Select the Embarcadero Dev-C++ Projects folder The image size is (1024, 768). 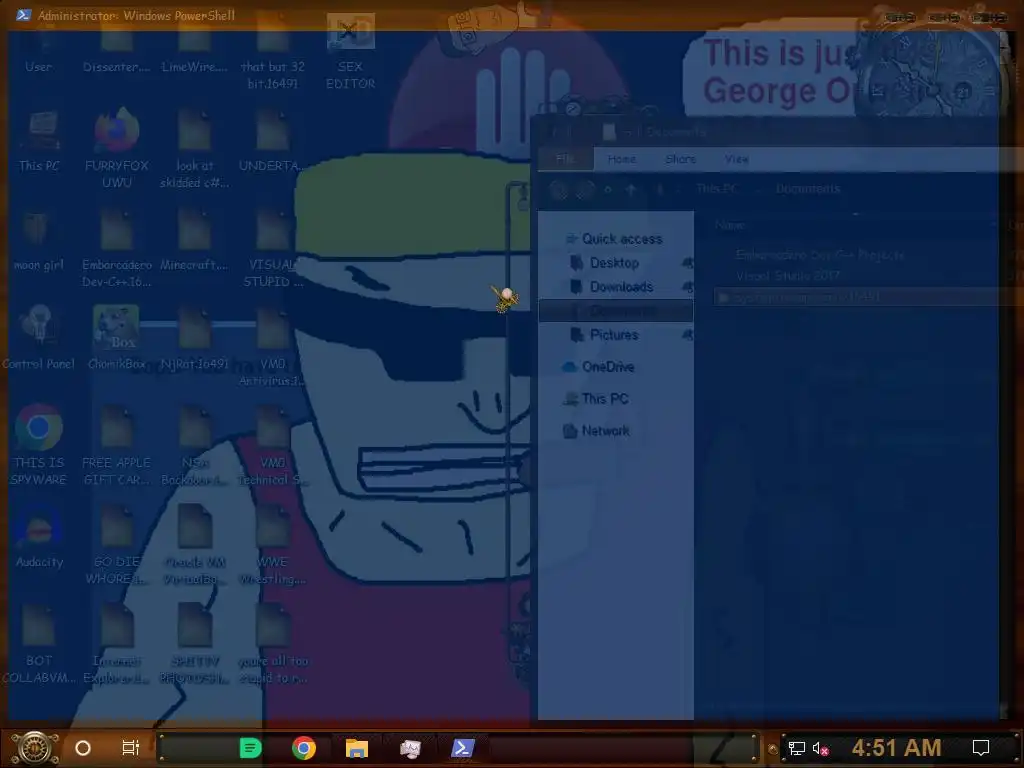pyautogui.click(x=820, y=255)
